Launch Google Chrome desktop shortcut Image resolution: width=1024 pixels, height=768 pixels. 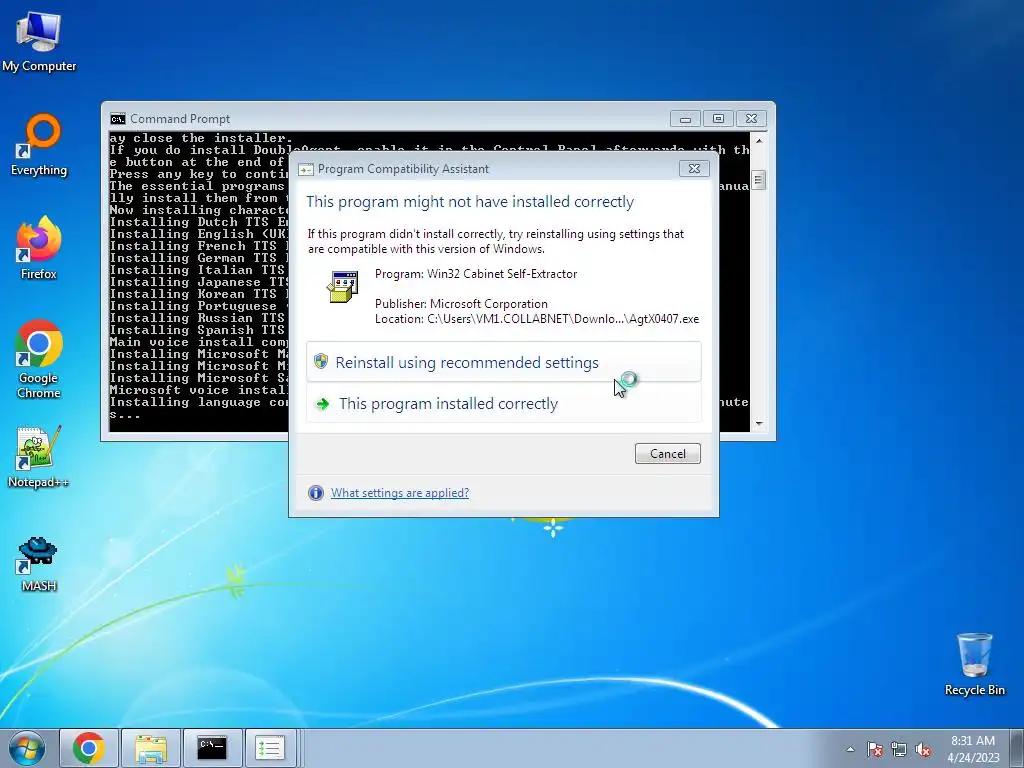pos(39,359)
